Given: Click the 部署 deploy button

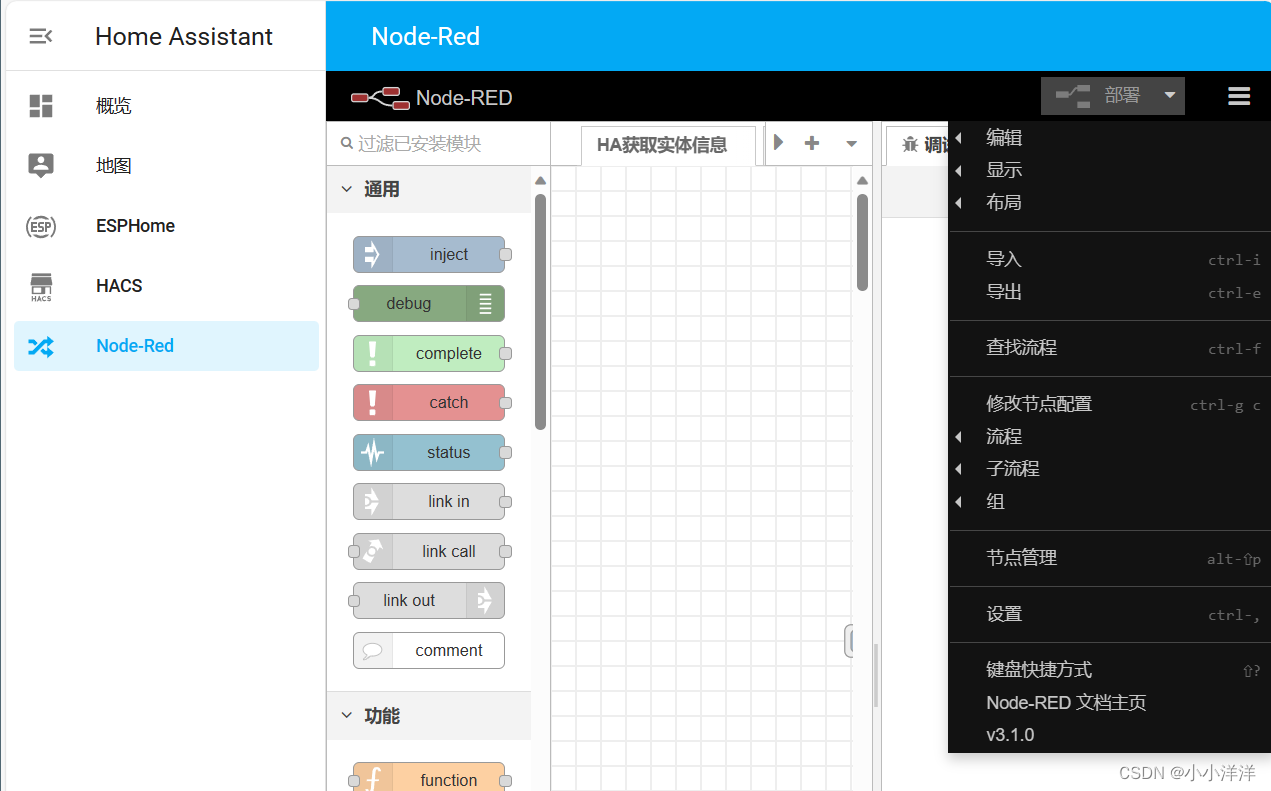Looking at the screenshot, I should click(x=1112, y=96).
